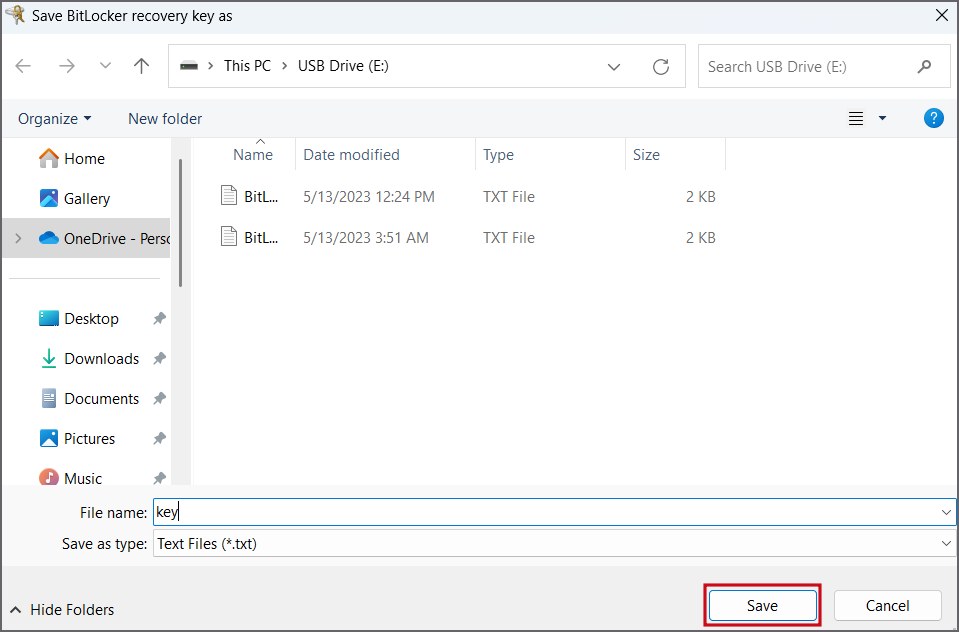Go forward with the right arrow
This screenshot has width=959, height=632.
[x=67, y=66]
